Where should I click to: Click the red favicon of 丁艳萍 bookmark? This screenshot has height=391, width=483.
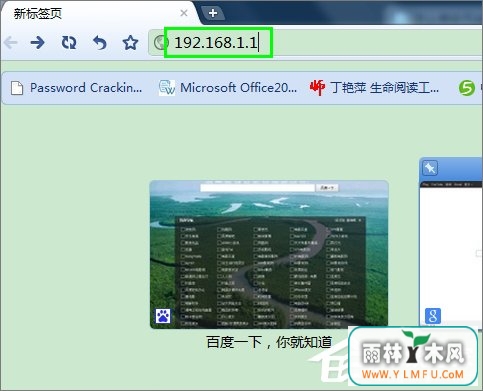[x=317, y=88]
